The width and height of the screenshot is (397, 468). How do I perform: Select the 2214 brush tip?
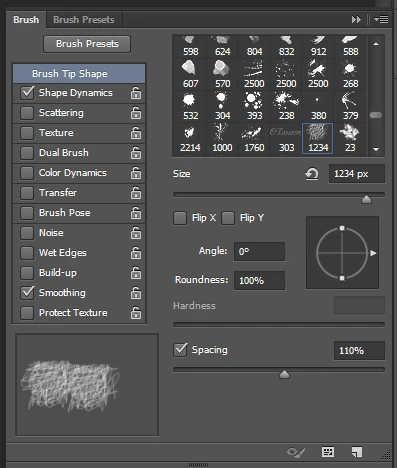point(190,138)
